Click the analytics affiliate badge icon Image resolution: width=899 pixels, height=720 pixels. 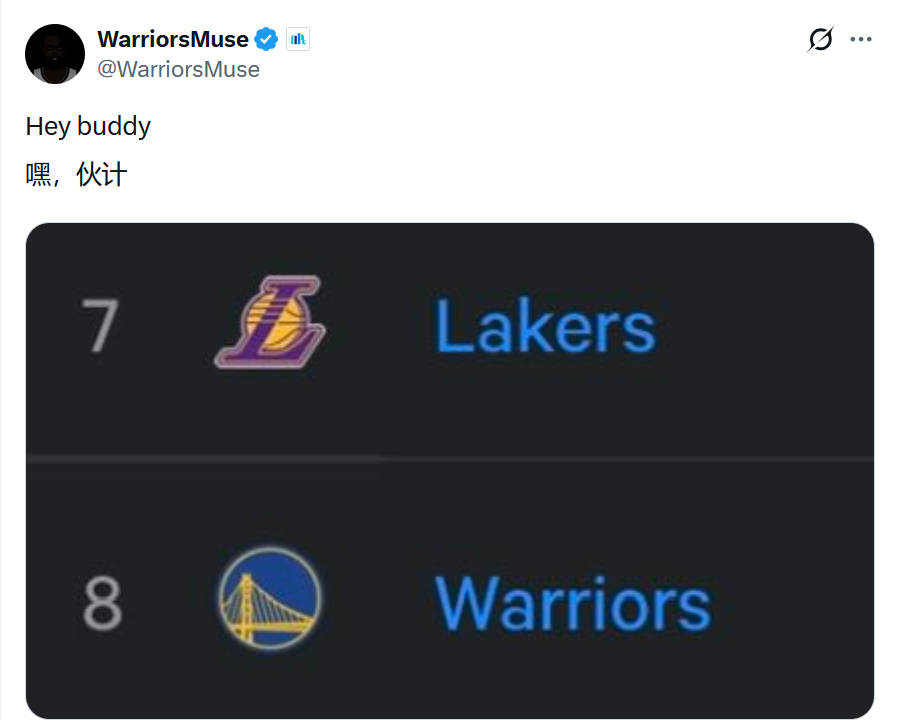pos(298,39)
